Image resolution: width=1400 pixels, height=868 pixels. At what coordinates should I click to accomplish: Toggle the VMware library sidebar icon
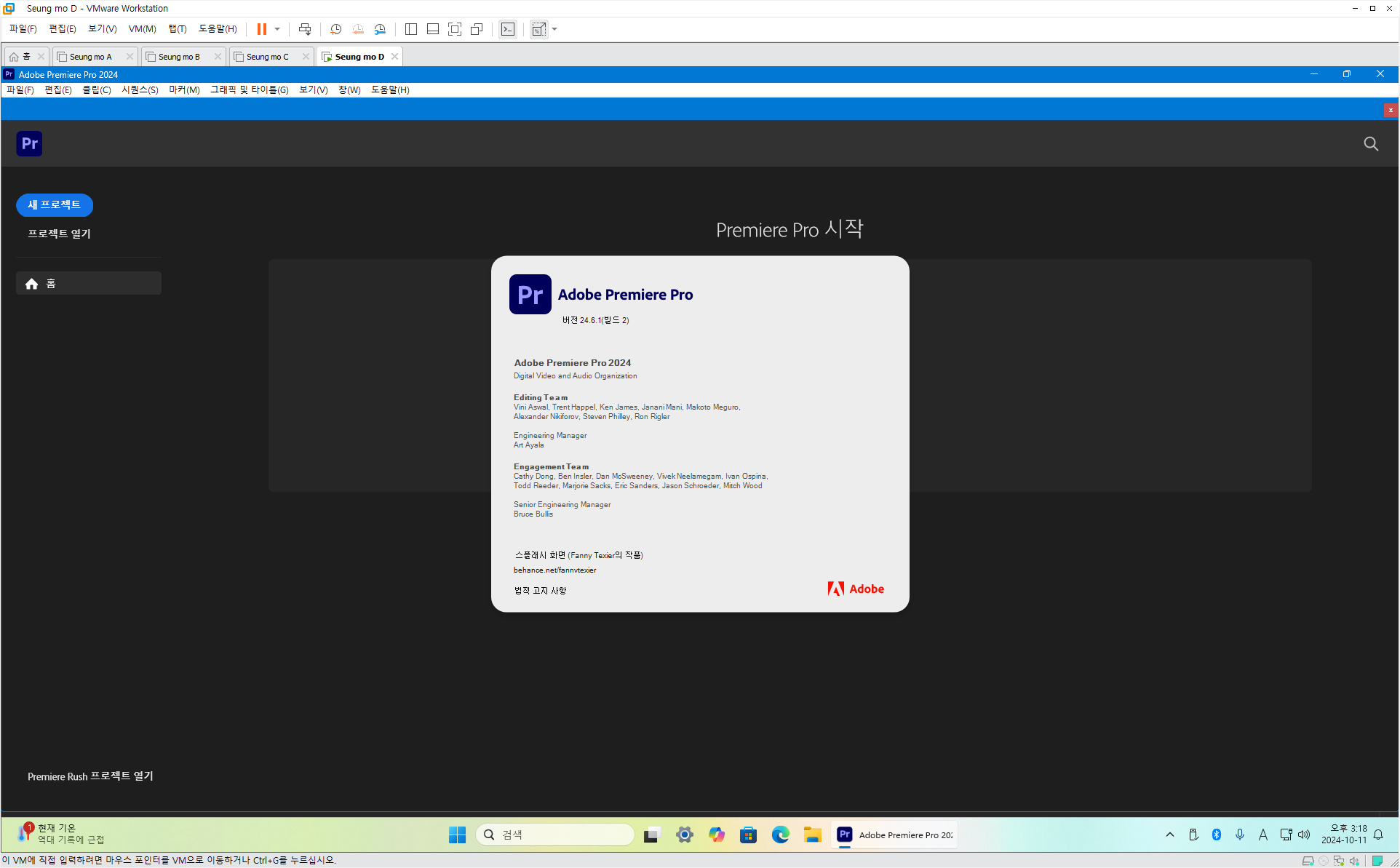click(411, 29)
